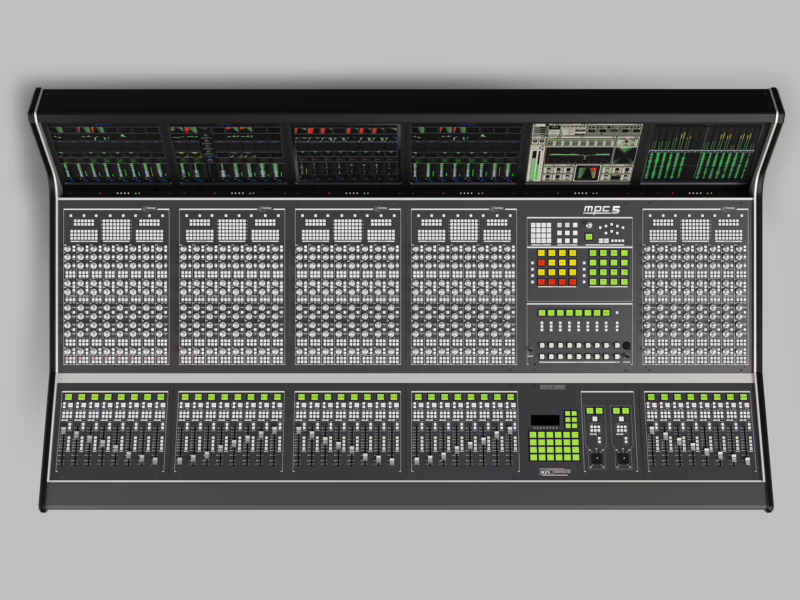Push the first button in eight-button green row
Image resolution: width=800 pixels, height=600 pixels.
coord(542,313)
